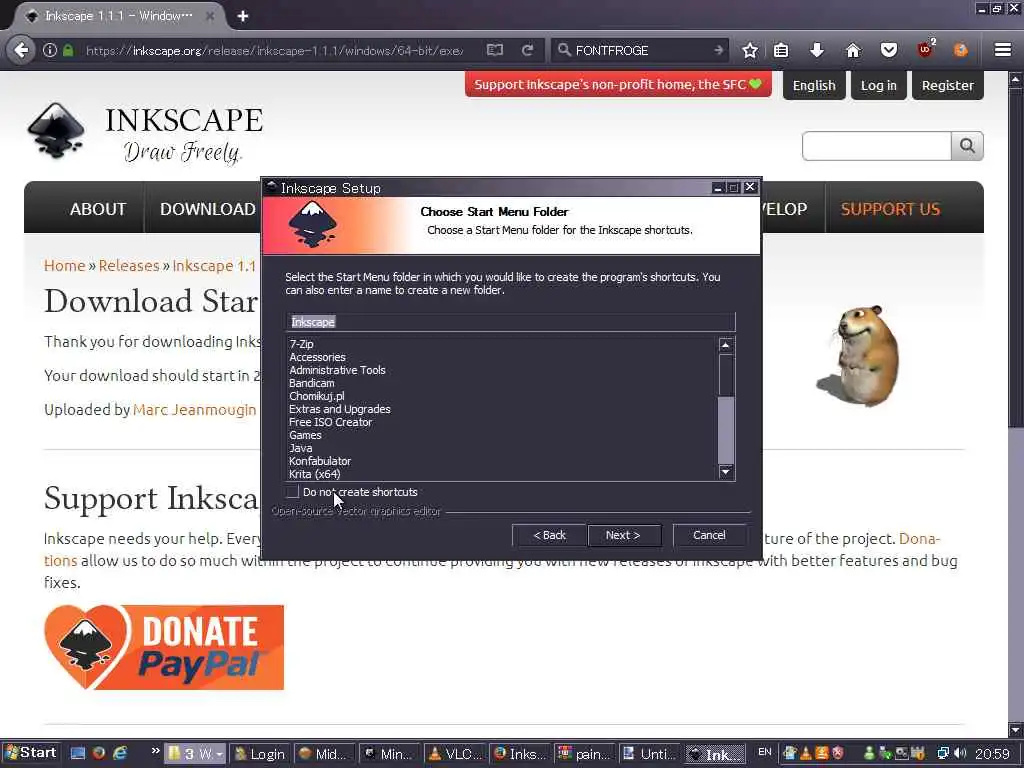The image size is (1024, 768).
Task: Click Next in Inkscape Setup
Action: click(624, 536)
